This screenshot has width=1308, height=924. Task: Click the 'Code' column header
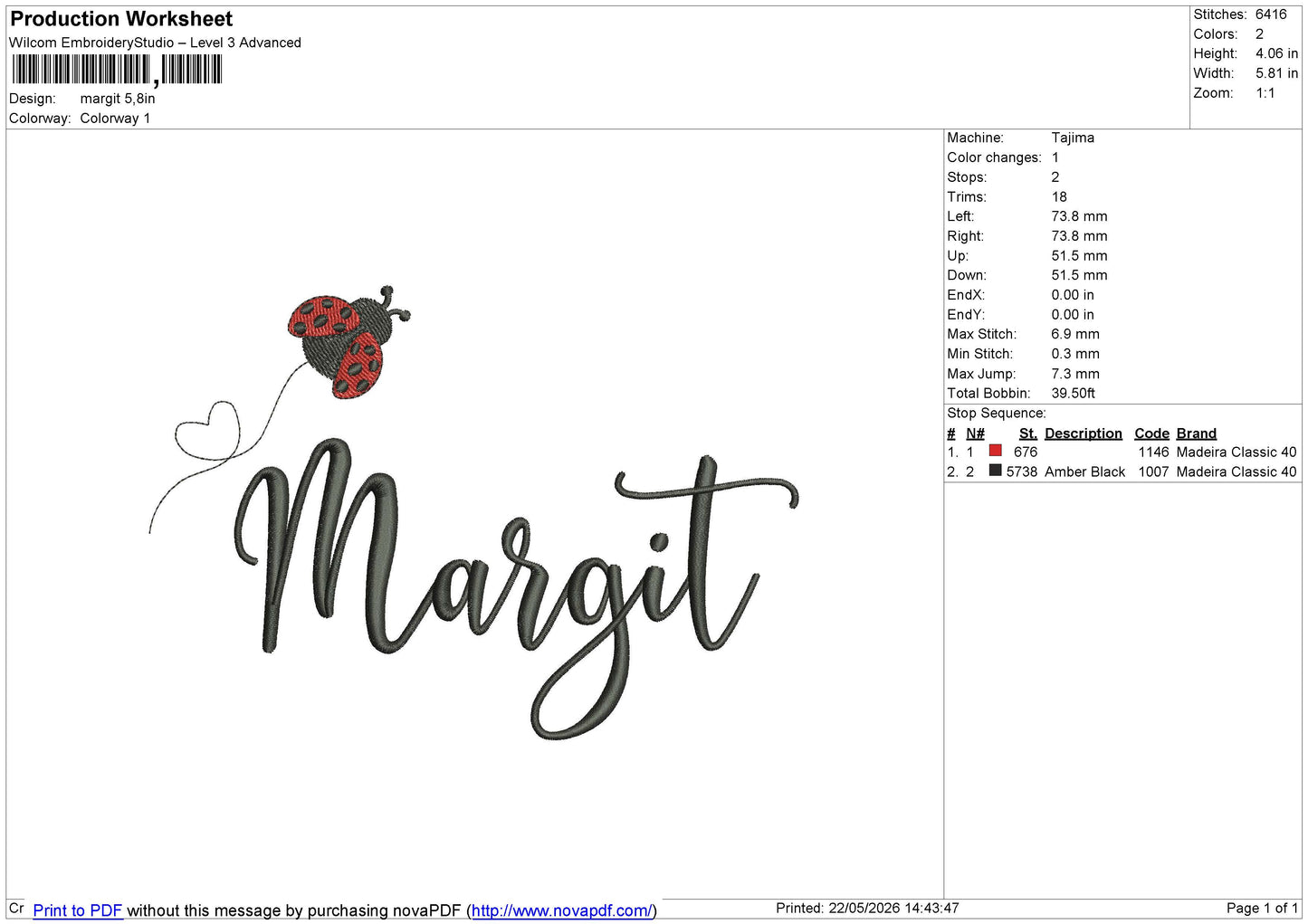pos(1151,433)
